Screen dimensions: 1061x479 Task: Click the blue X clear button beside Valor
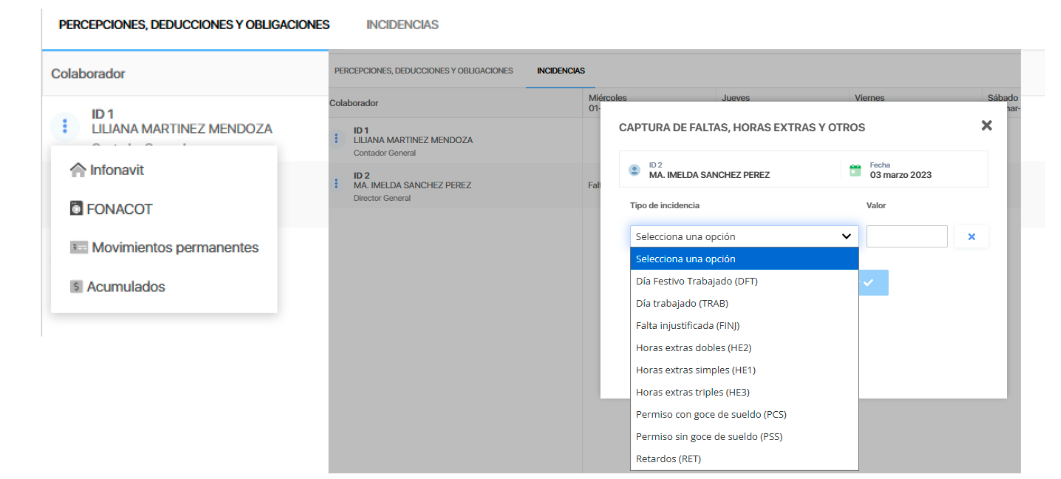971,237
